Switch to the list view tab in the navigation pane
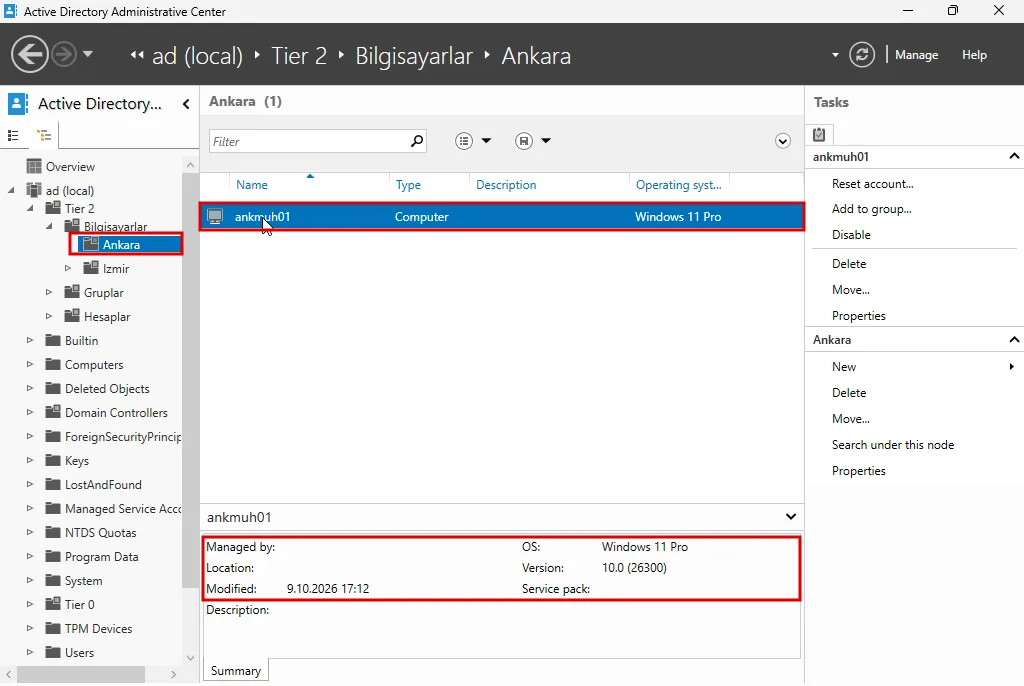1024x686 pixels. tap(13, 135)
